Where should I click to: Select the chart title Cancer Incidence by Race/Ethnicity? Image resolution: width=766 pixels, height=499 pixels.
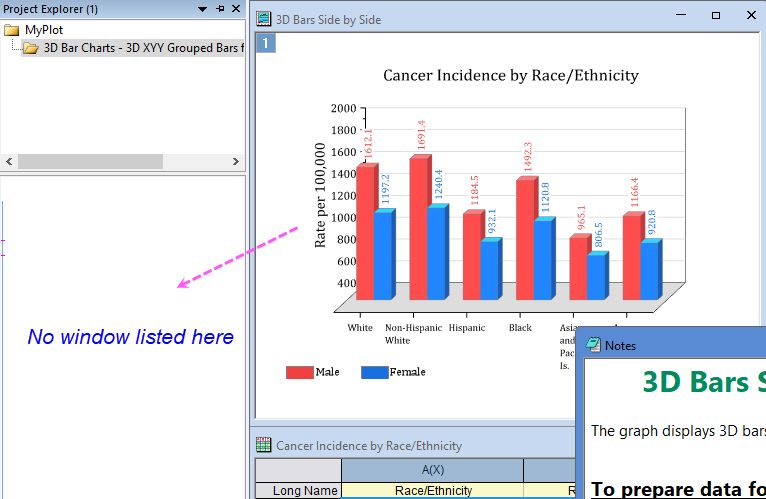(x=510, y=76)
